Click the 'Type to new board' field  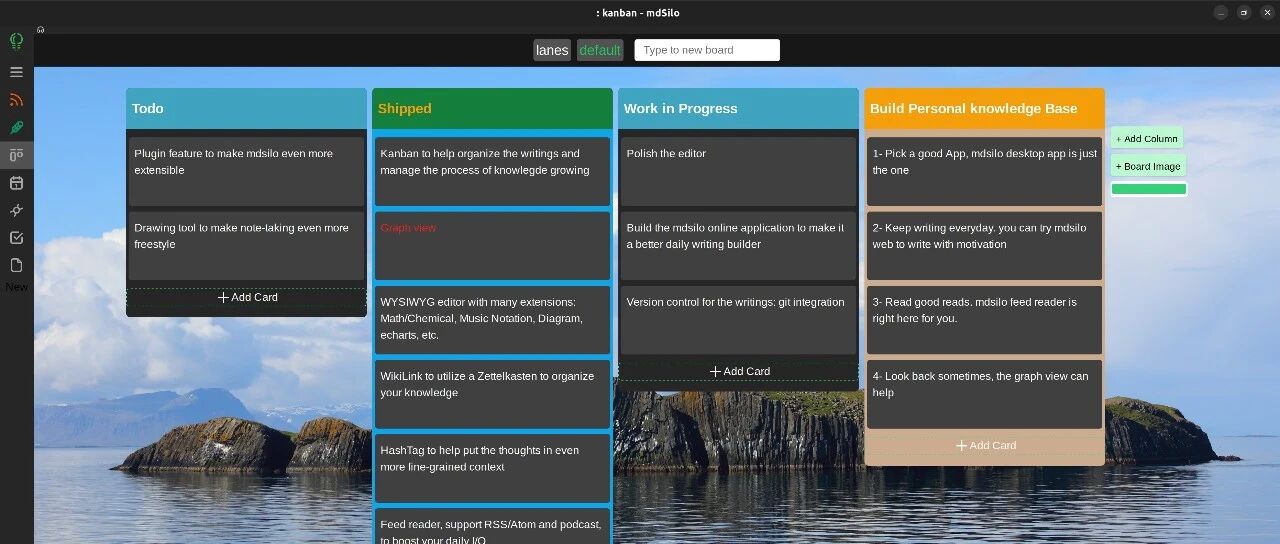click(707, 50)
